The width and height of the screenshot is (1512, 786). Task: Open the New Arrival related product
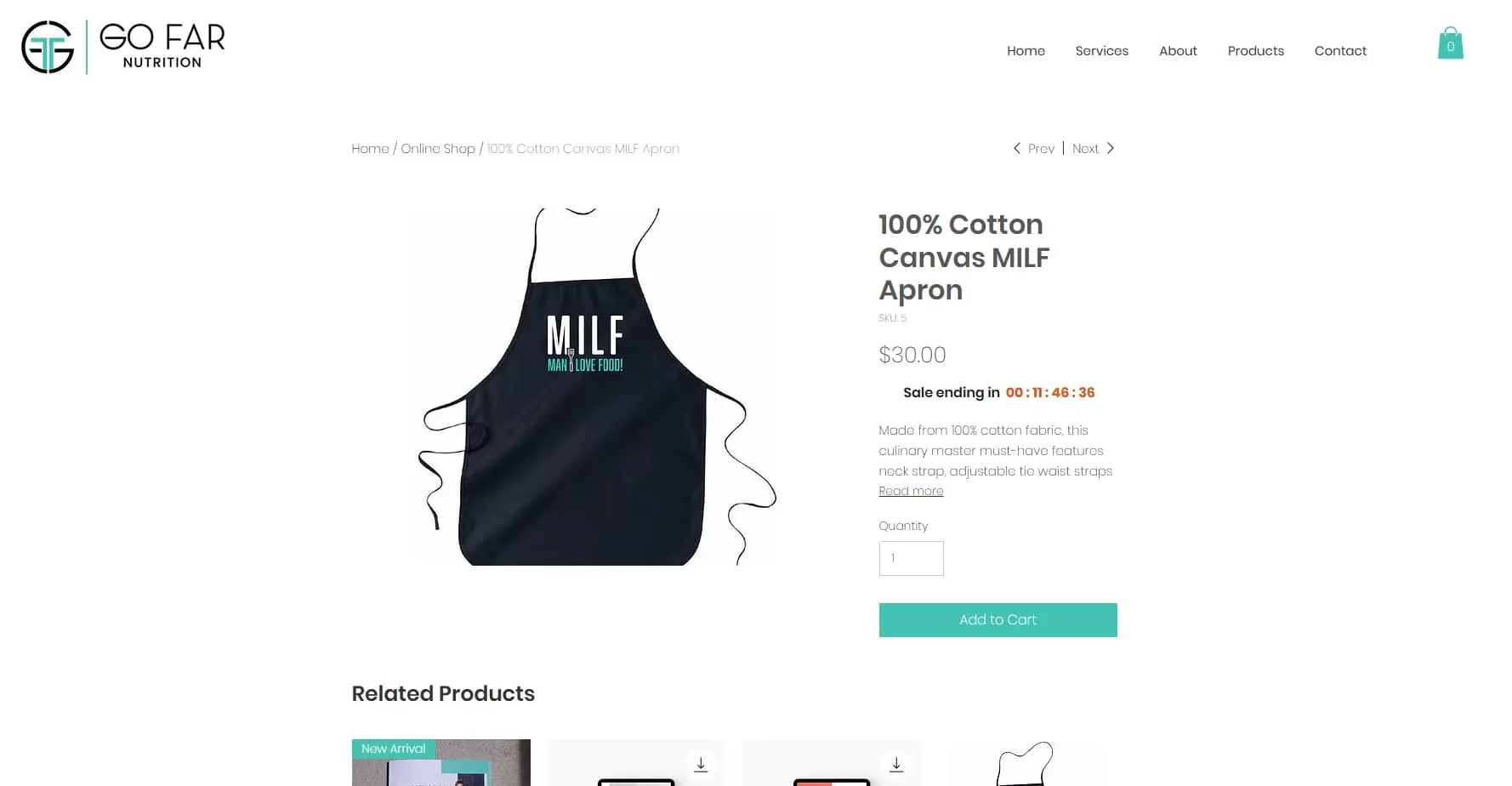point(441,763)
